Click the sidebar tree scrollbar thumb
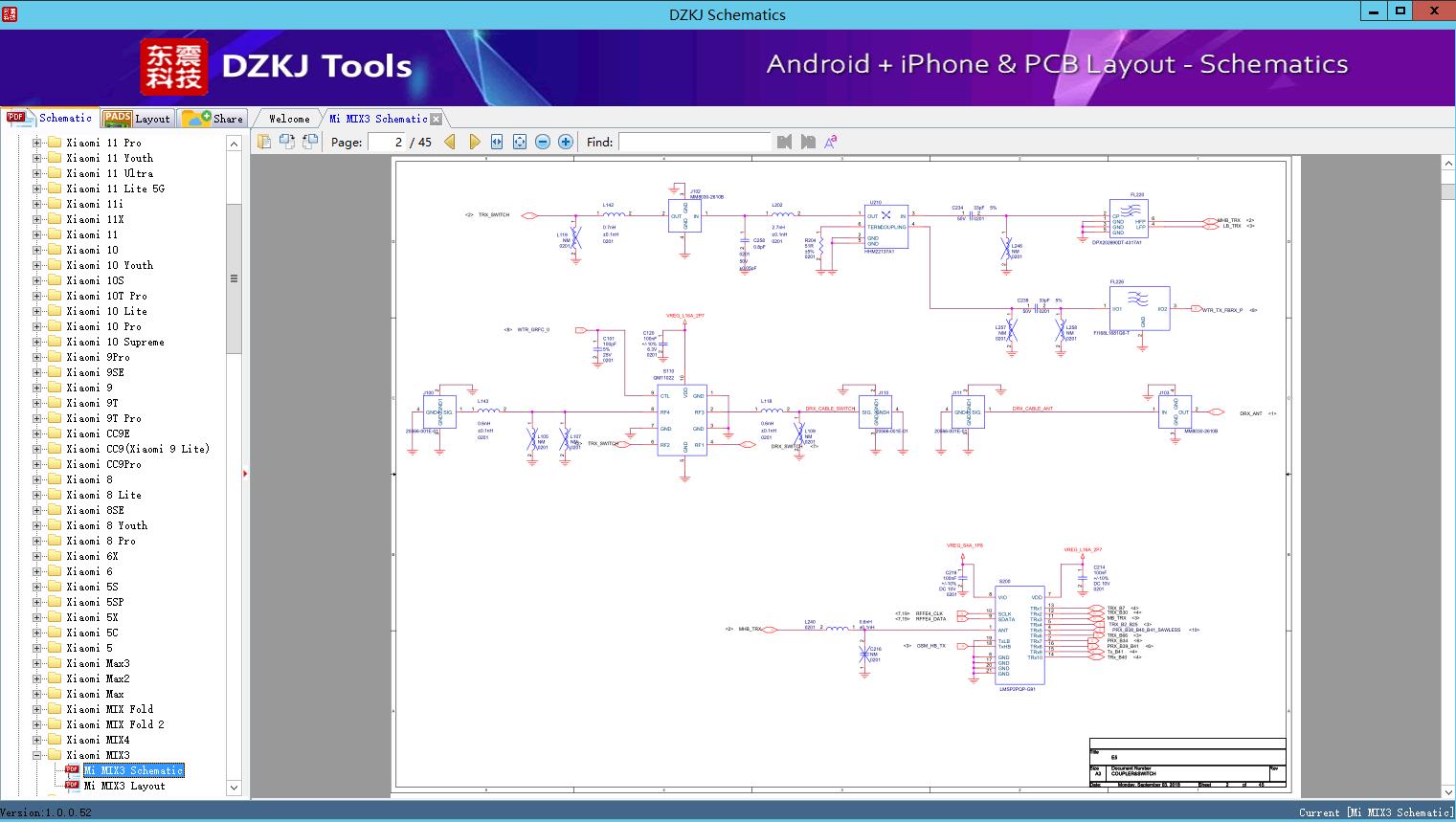 pos(234,278)
